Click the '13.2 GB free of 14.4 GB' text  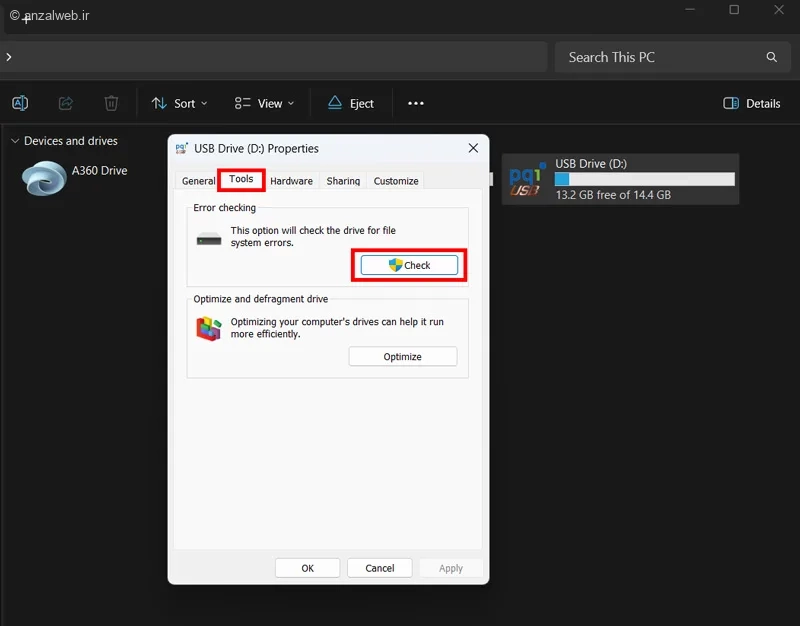click(x=613, y=195)
